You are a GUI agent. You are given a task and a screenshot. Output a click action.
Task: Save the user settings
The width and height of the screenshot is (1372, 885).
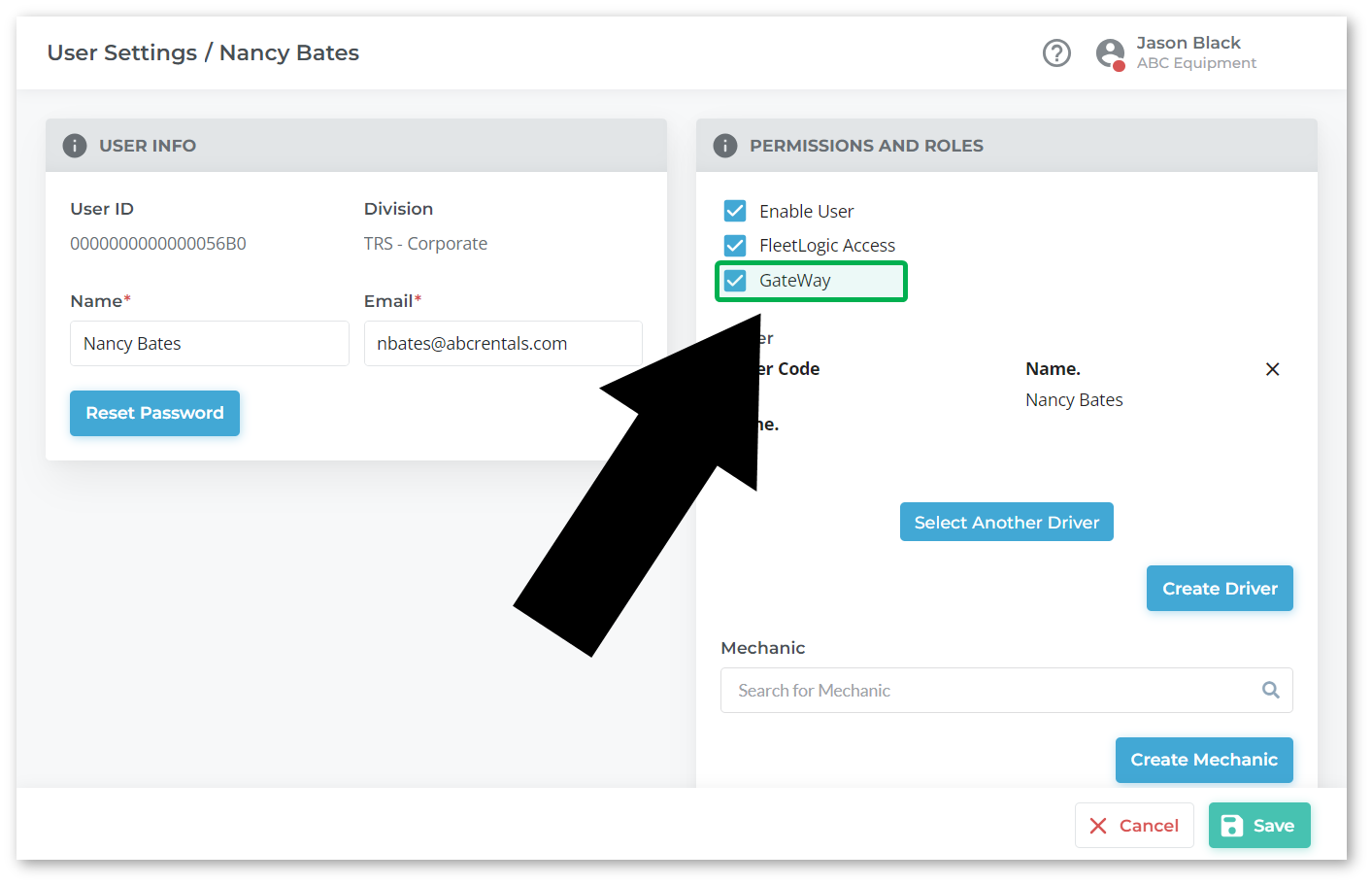[1258, 825]
